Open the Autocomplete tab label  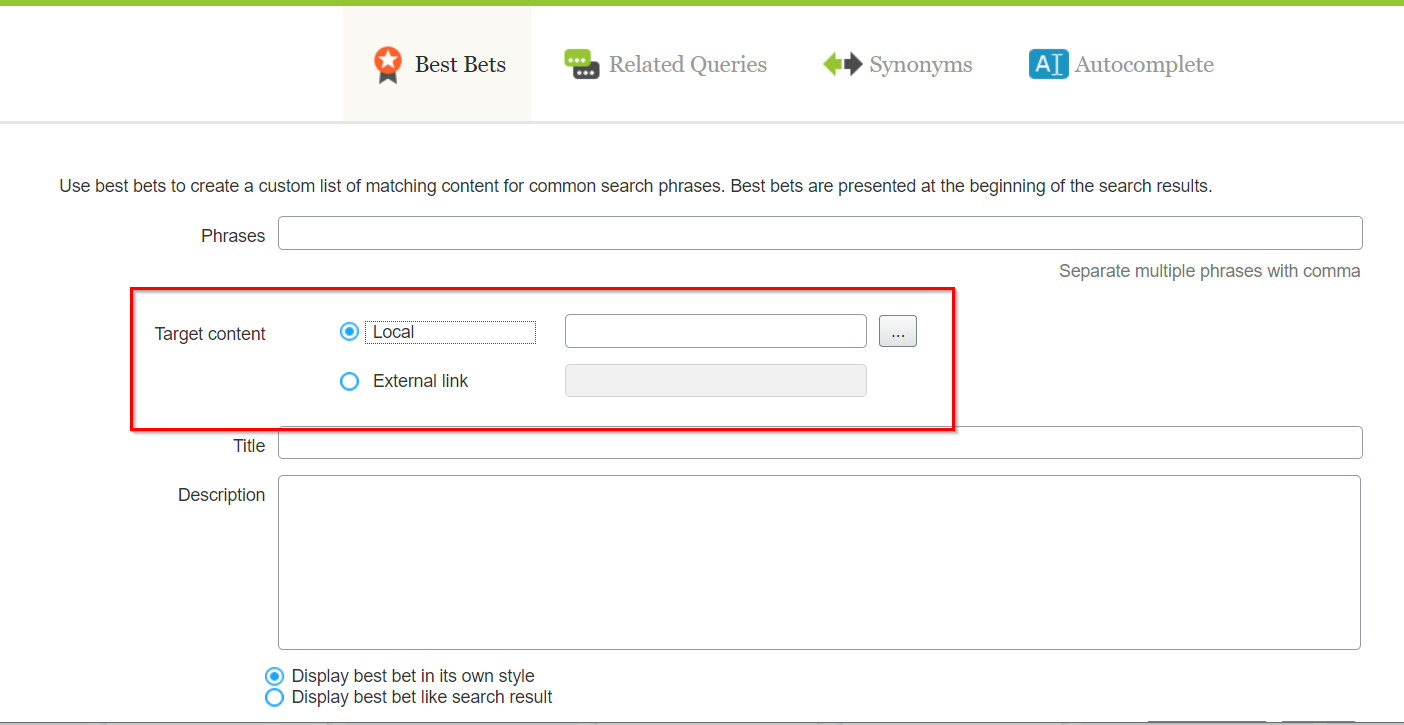tap(1144, 65)
